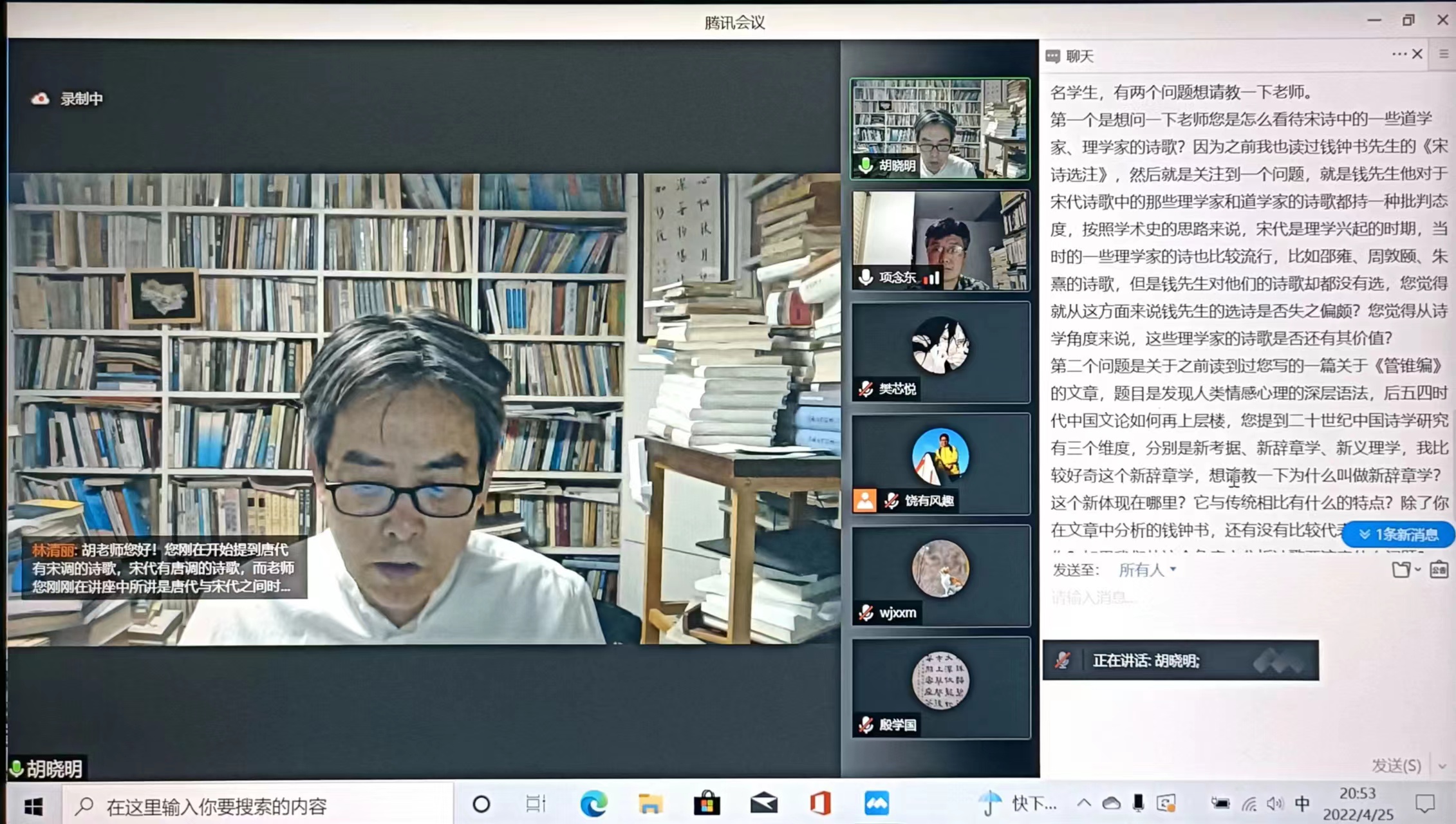This screenshot has width=1456, height=824.
Task: Toggle muted mic in speaking status bar
Action: tap(1063, 660)
